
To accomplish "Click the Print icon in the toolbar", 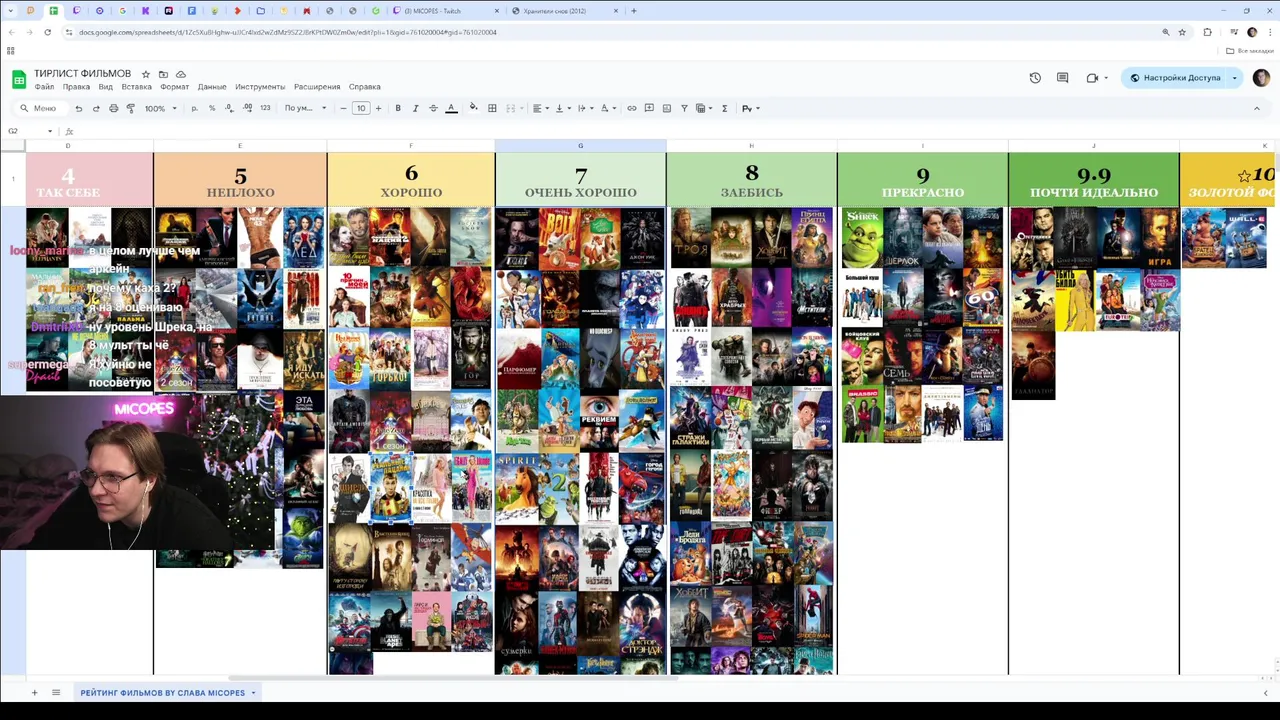I will (113, 108).
